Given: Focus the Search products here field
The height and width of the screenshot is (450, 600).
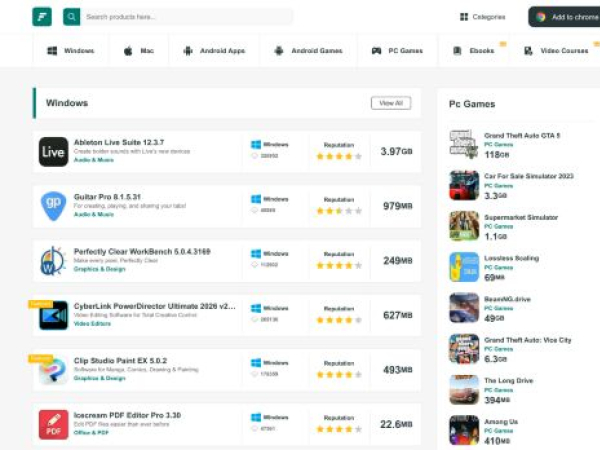Looking at the screenshot, I should point(187,17).
